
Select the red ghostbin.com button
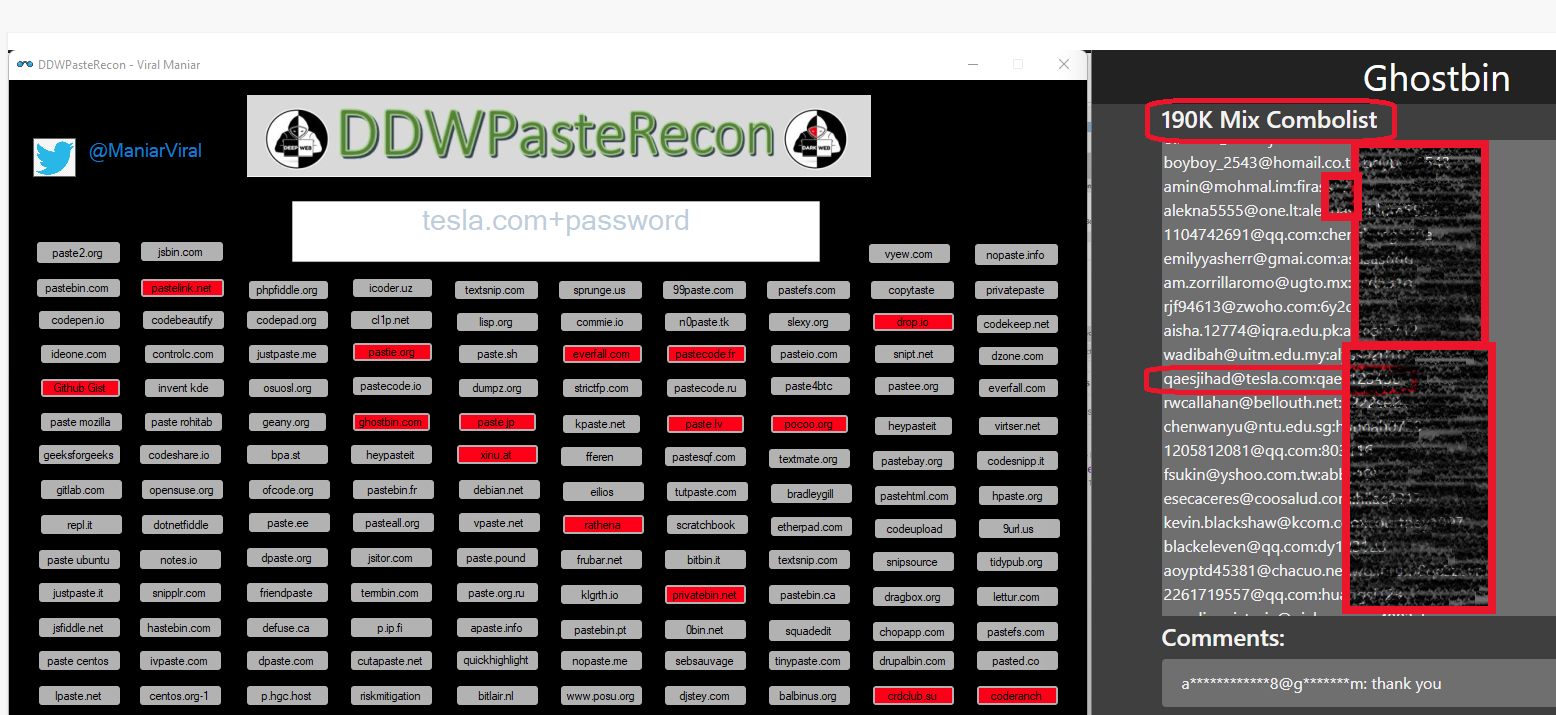[390, 422]
